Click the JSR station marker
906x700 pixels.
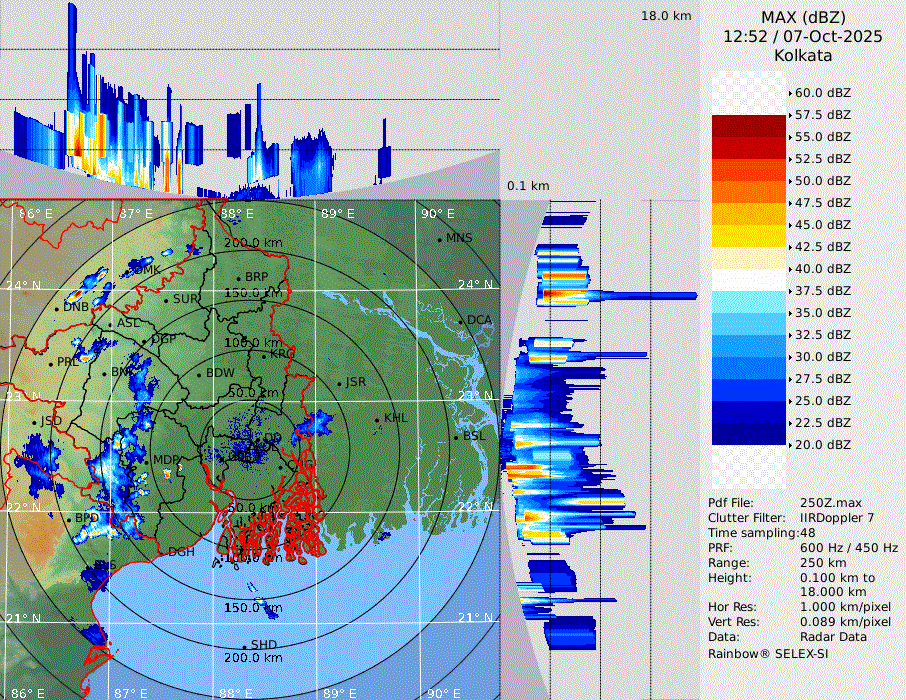pos(340,383)
